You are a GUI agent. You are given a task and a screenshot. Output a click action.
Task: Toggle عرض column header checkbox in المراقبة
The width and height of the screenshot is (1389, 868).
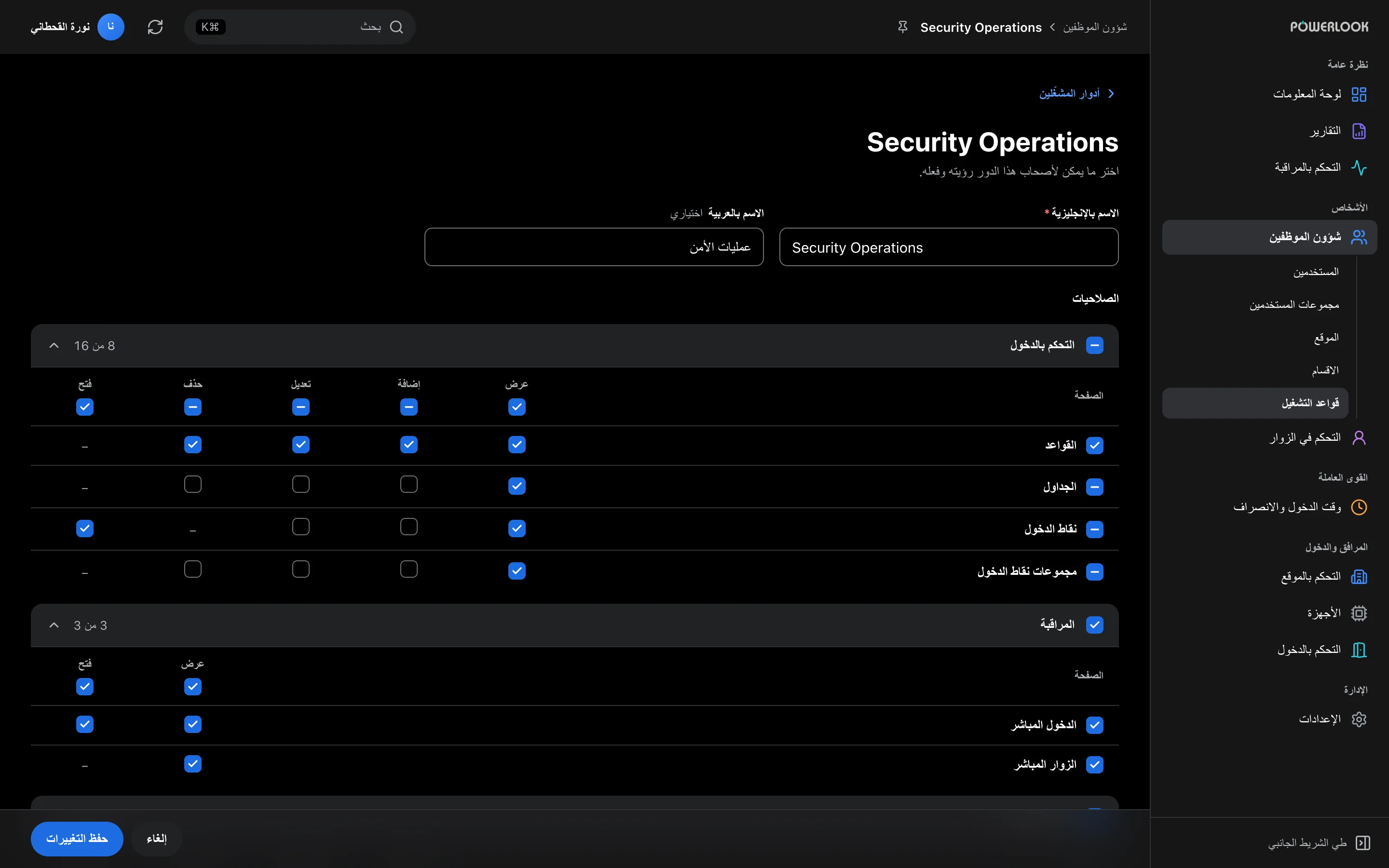click(x=193, y=687)
